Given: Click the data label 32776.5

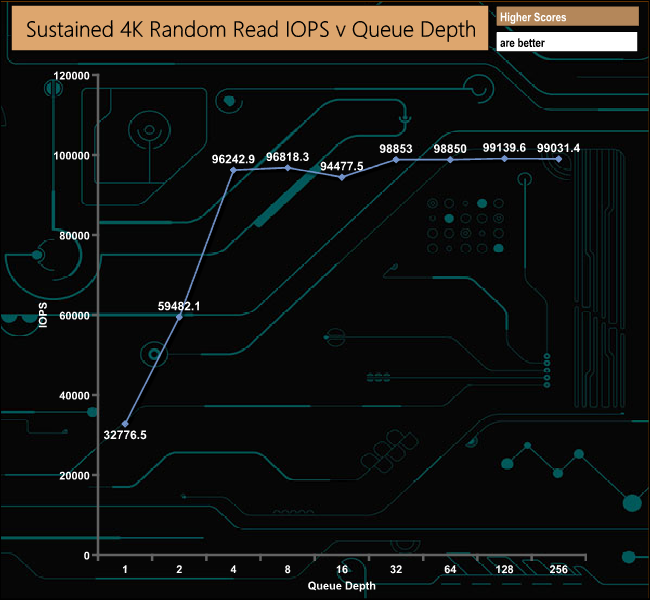Looking at the screenshot, I should point(125,435).
